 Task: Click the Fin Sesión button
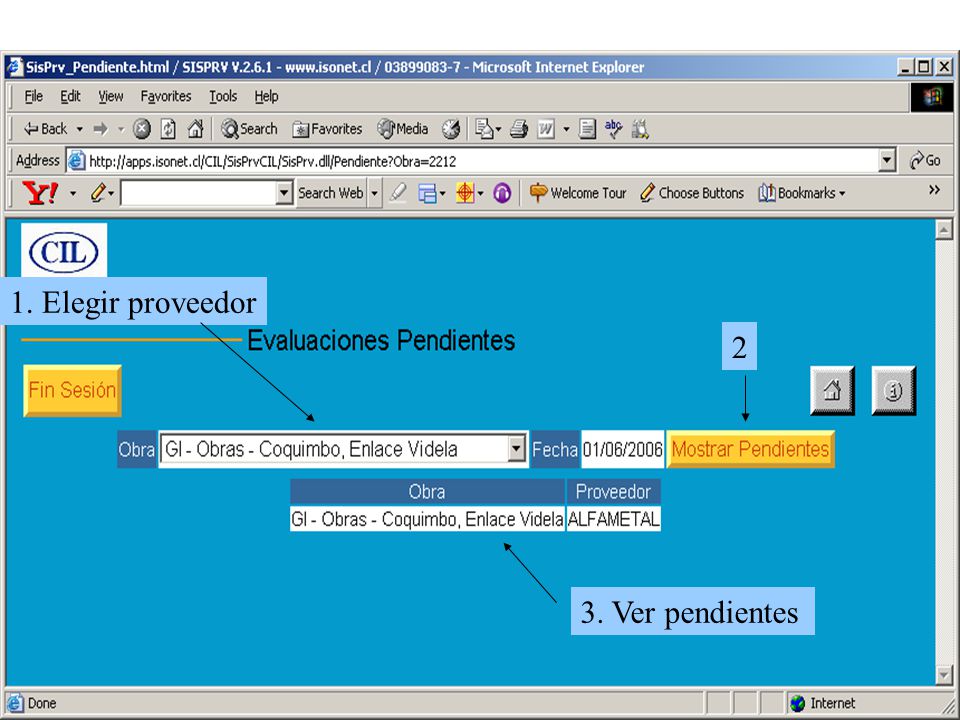click(72, 390)
